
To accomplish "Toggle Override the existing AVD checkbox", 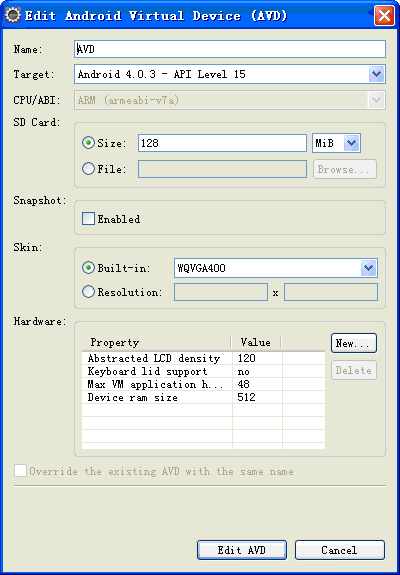I will (x=21, y=471).
